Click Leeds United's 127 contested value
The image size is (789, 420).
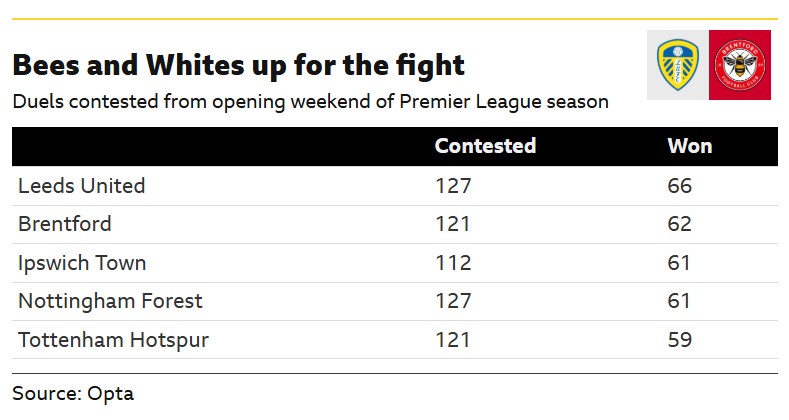(453, 186)
